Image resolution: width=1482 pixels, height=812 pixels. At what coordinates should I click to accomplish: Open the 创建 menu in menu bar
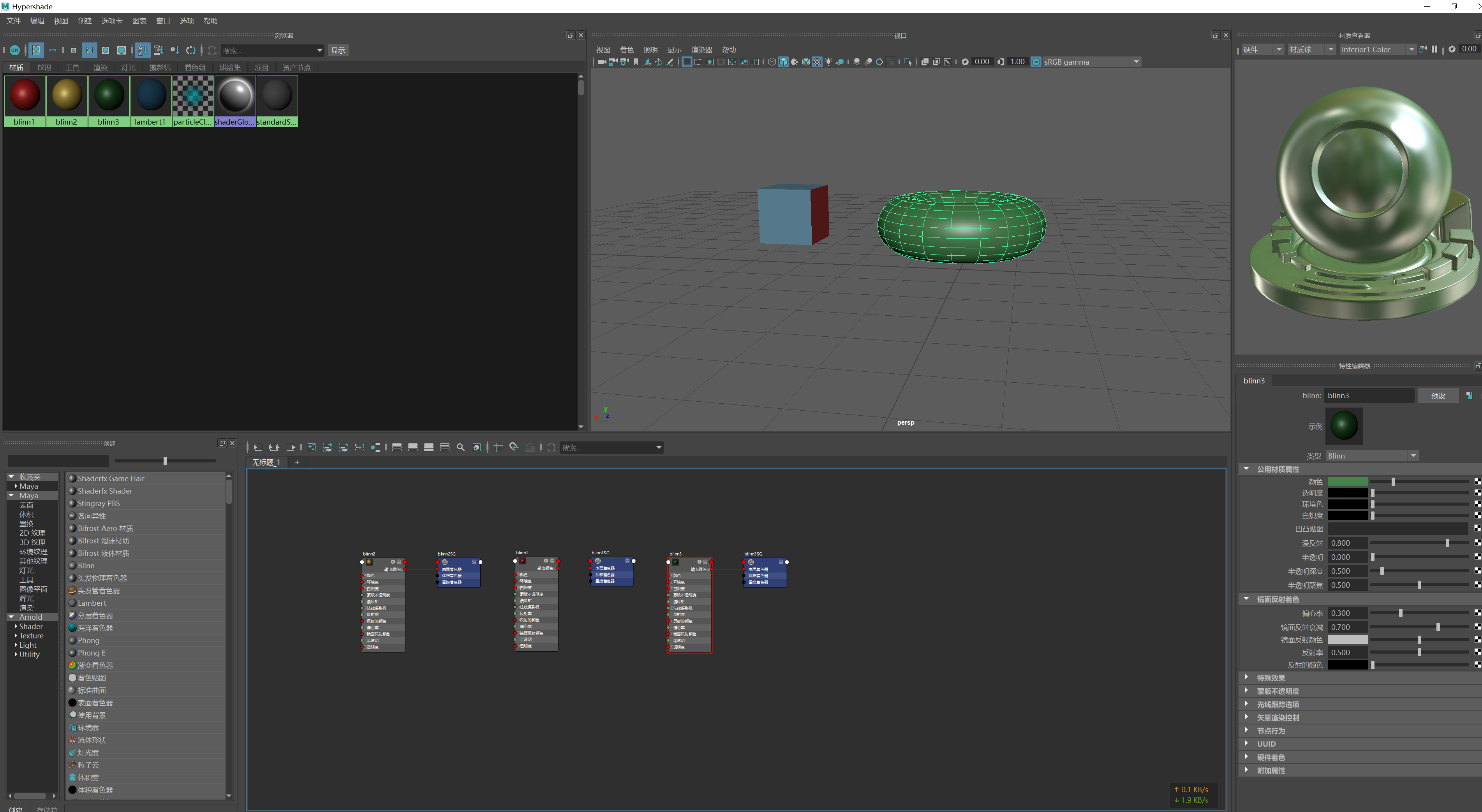85,21
